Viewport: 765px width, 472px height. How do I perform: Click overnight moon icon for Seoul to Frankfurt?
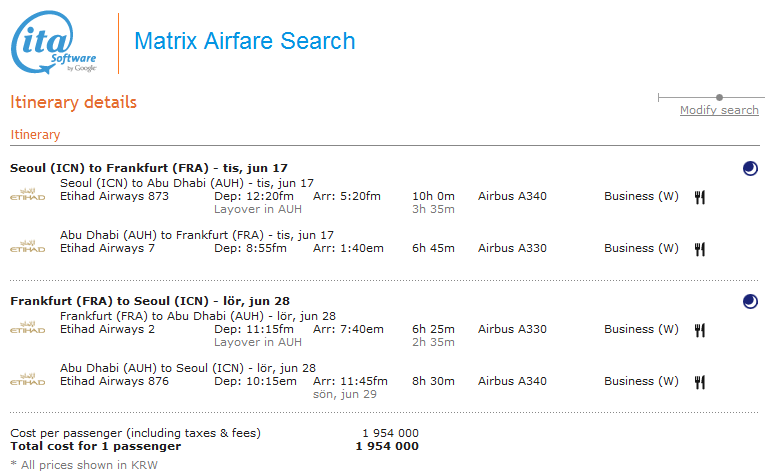pyautogui.click(x=750, y=169)
